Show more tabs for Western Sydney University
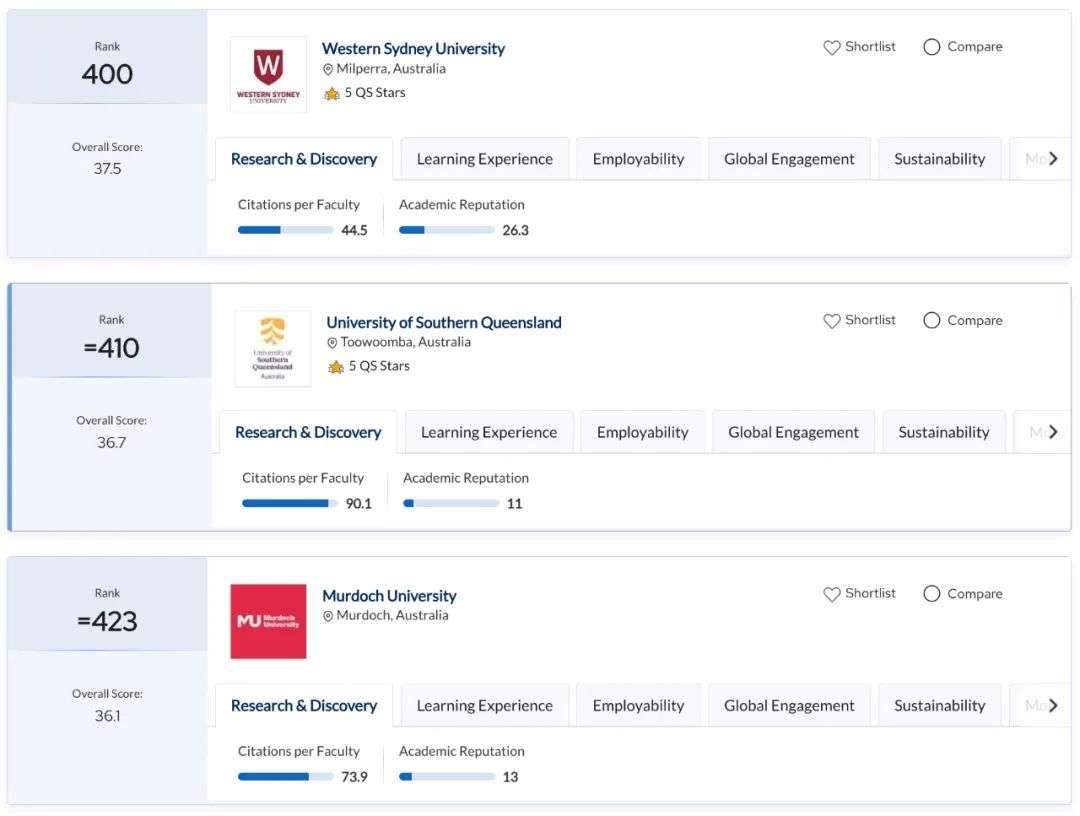The image size is (1080, 816). [1052, 159]
